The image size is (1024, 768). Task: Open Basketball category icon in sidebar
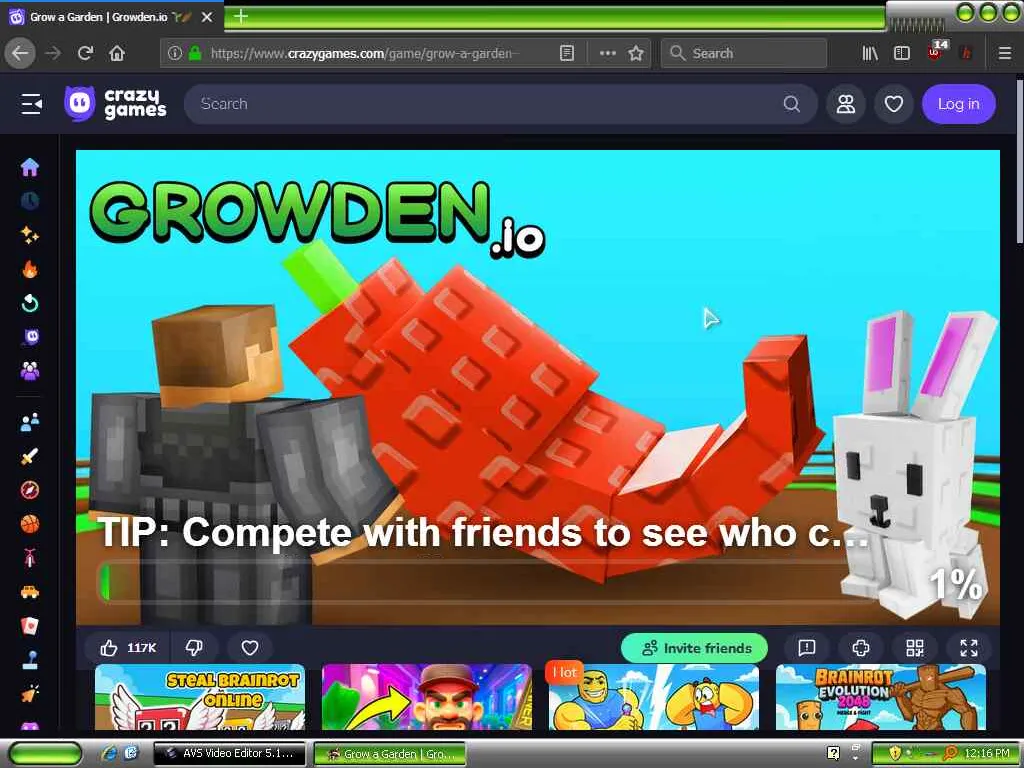[30, 524]
